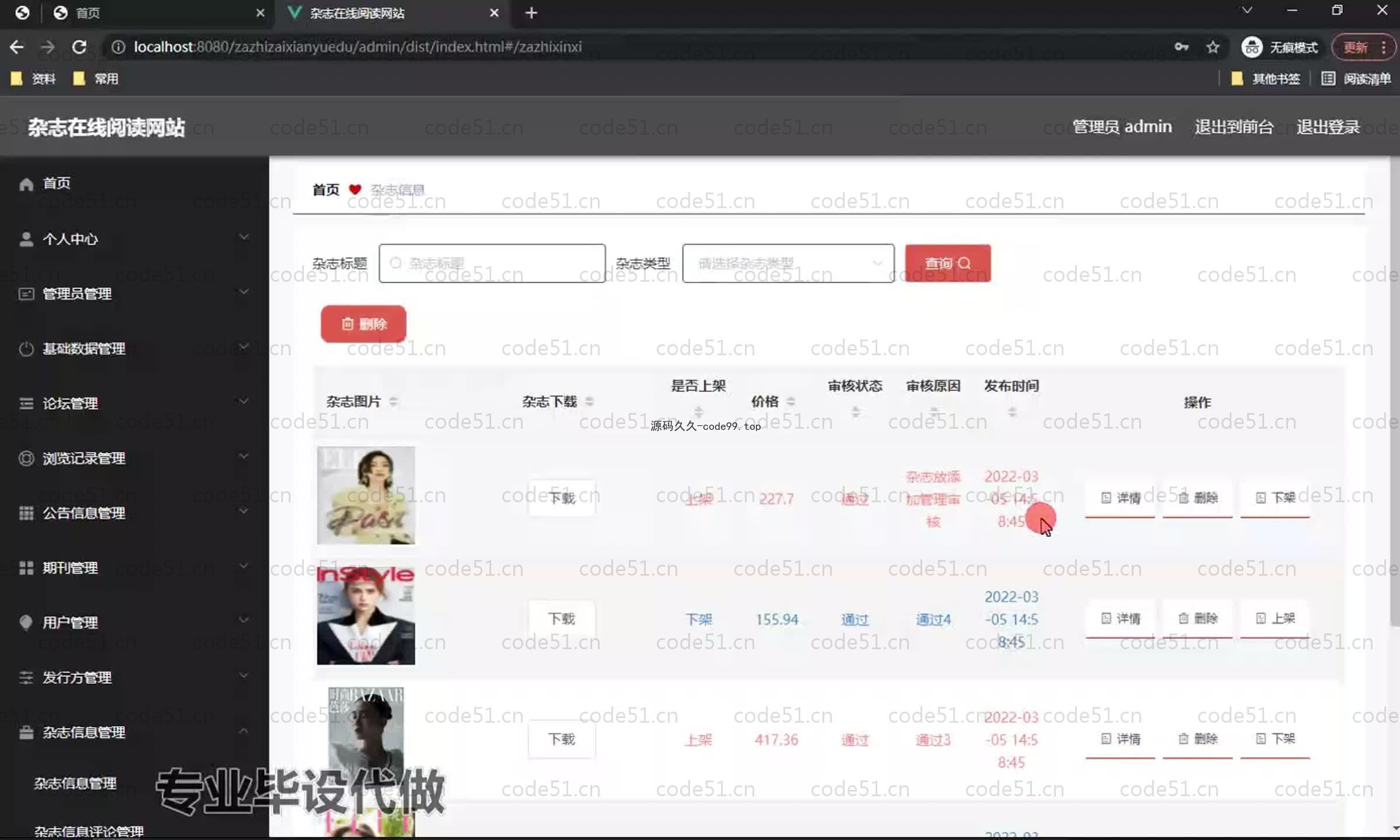
Task: Click 退出登录 in header
Action: tap(1328, 127)
